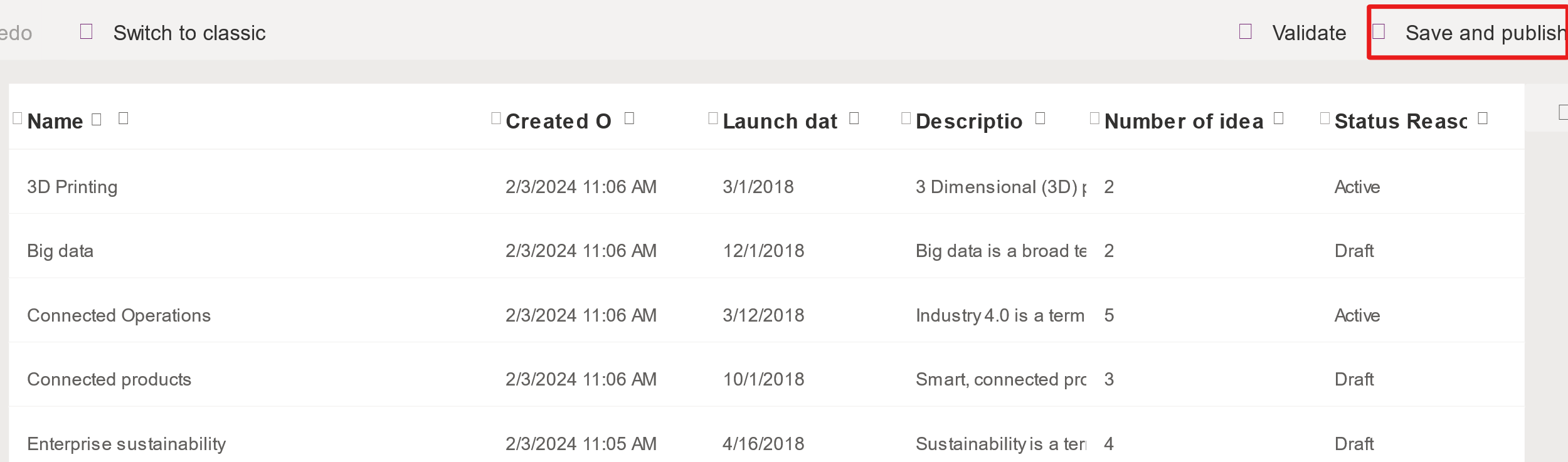This screenshot has width=1568, height=462.
Task: Open the Launch date column dropdown
Action: (x=854, y=118)
